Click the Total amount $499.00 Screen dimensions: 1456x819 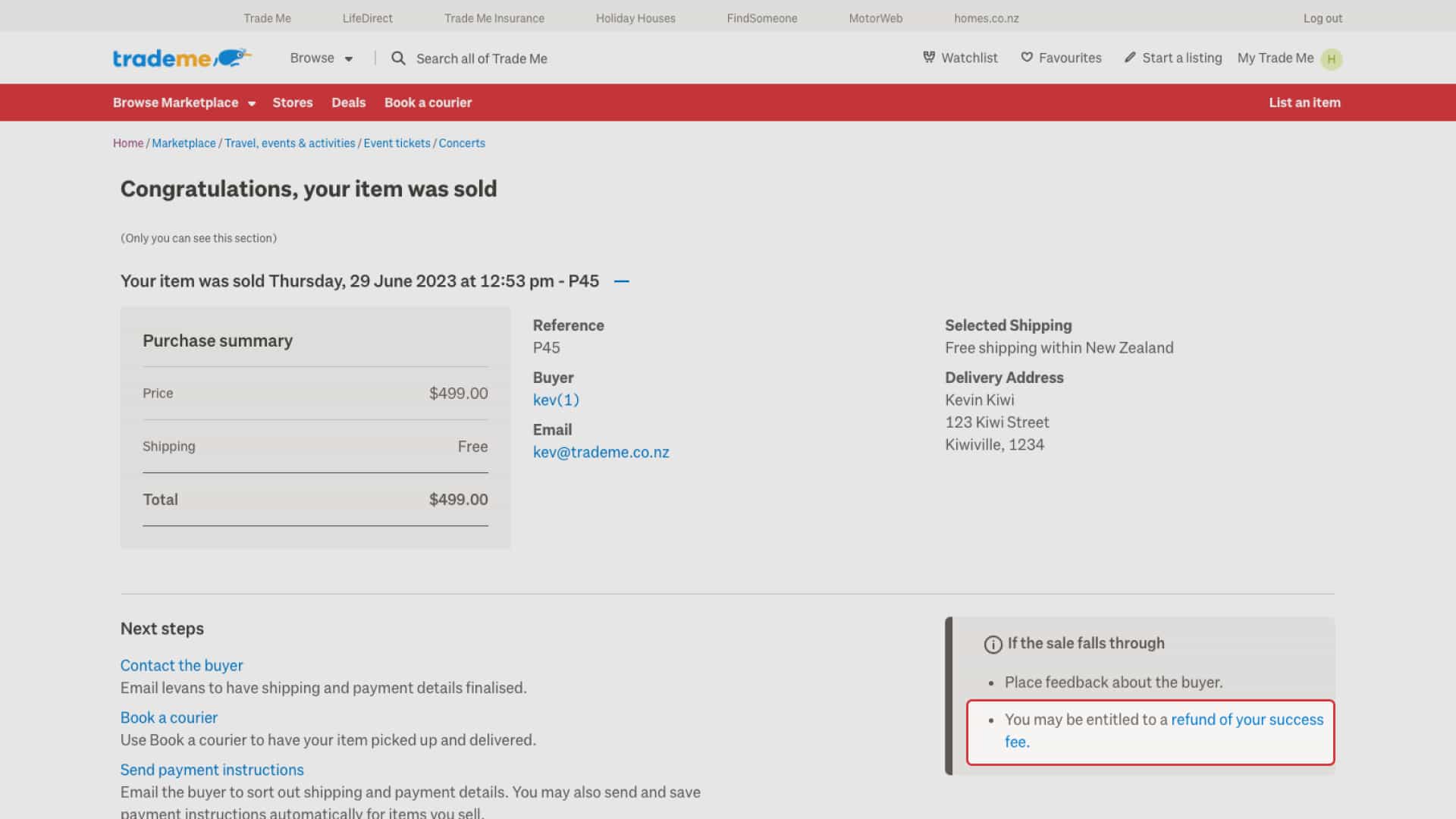(458, 500)
